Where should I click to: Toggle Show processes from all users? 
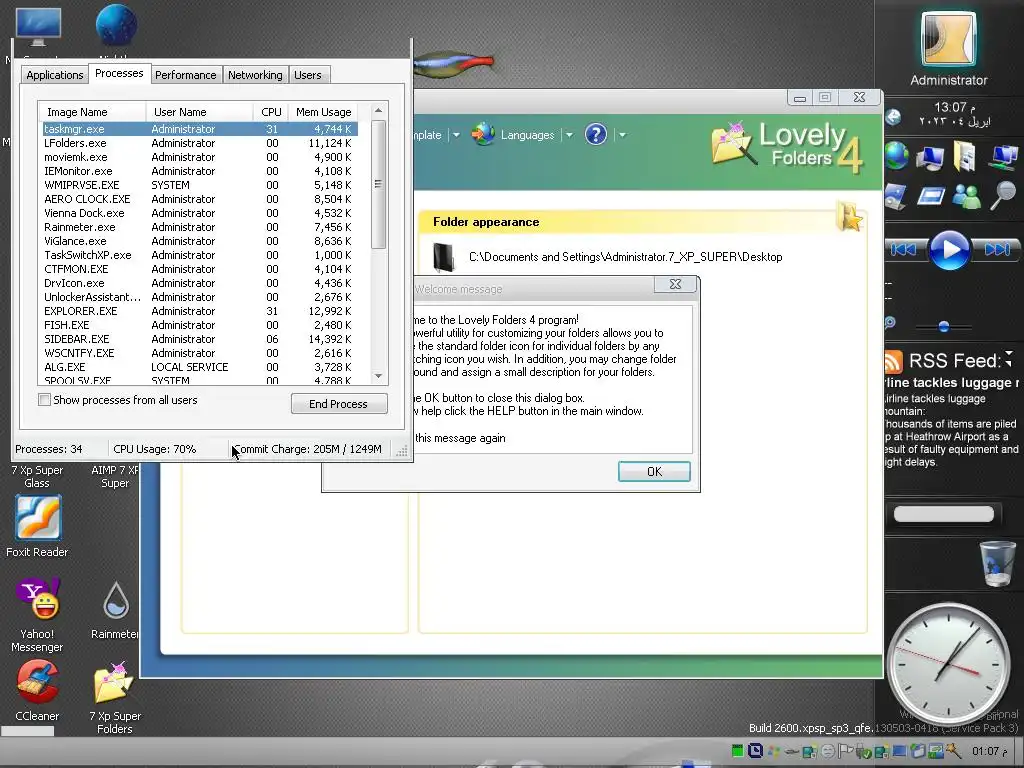pos(44,400)
